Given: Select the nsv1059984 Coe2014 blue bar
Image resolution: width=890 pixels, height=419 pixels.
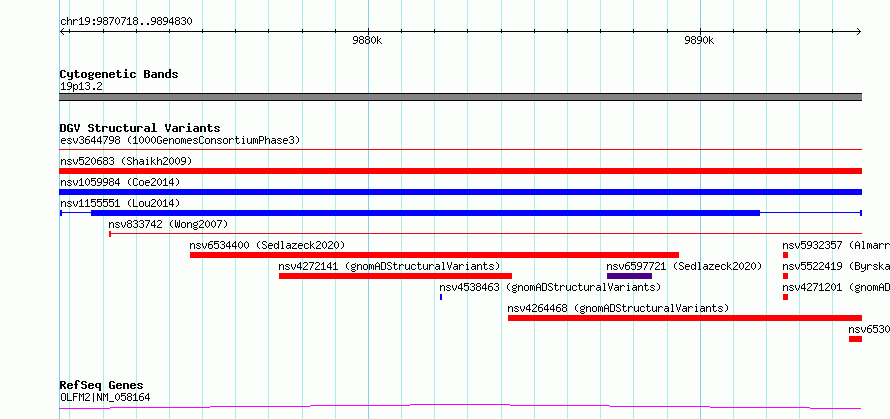Looking at the screenshot, I should [x=460, y=192].
